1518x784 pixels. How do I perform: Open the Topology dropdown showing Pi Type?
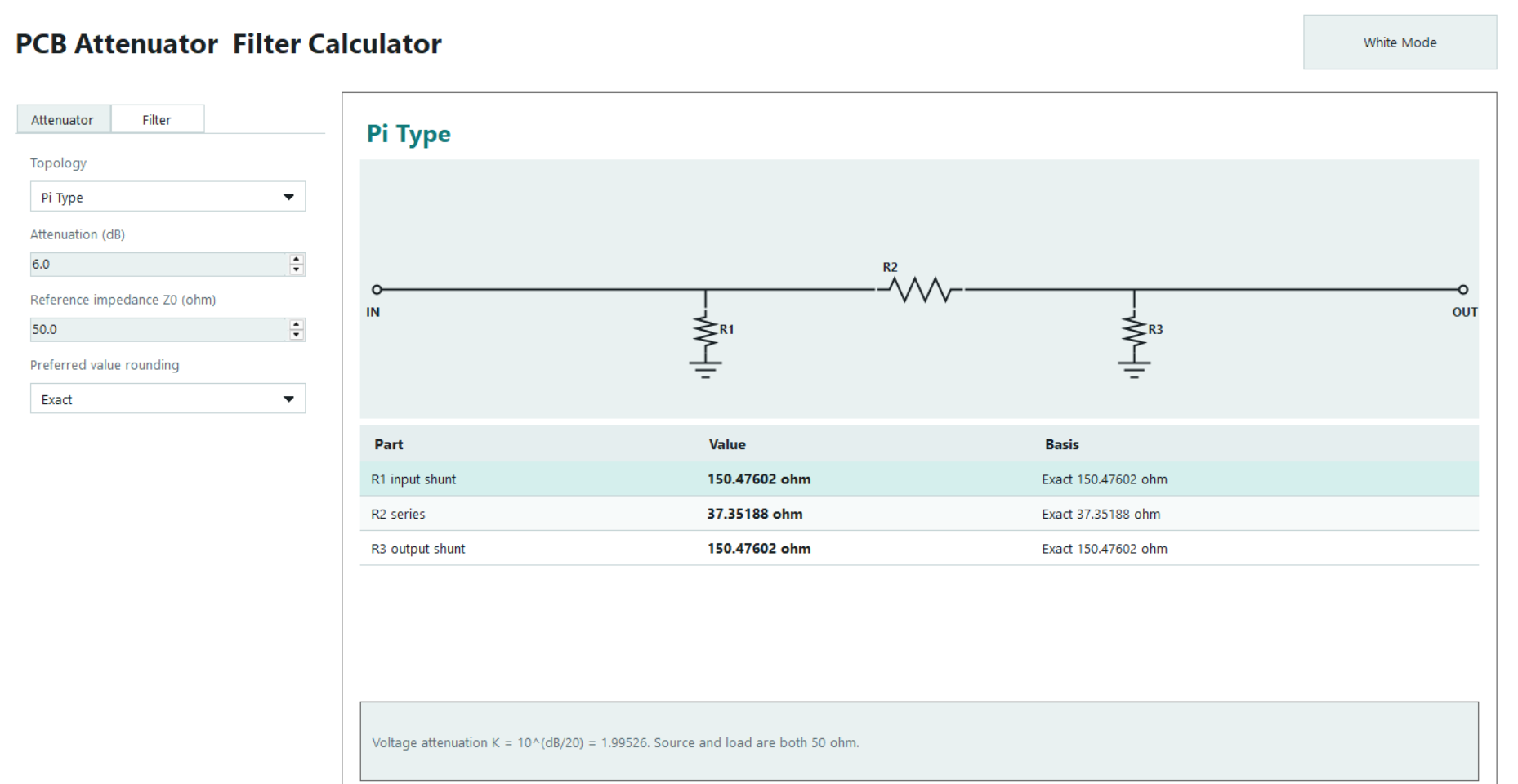pyautogui.click(x=167, y=197)
